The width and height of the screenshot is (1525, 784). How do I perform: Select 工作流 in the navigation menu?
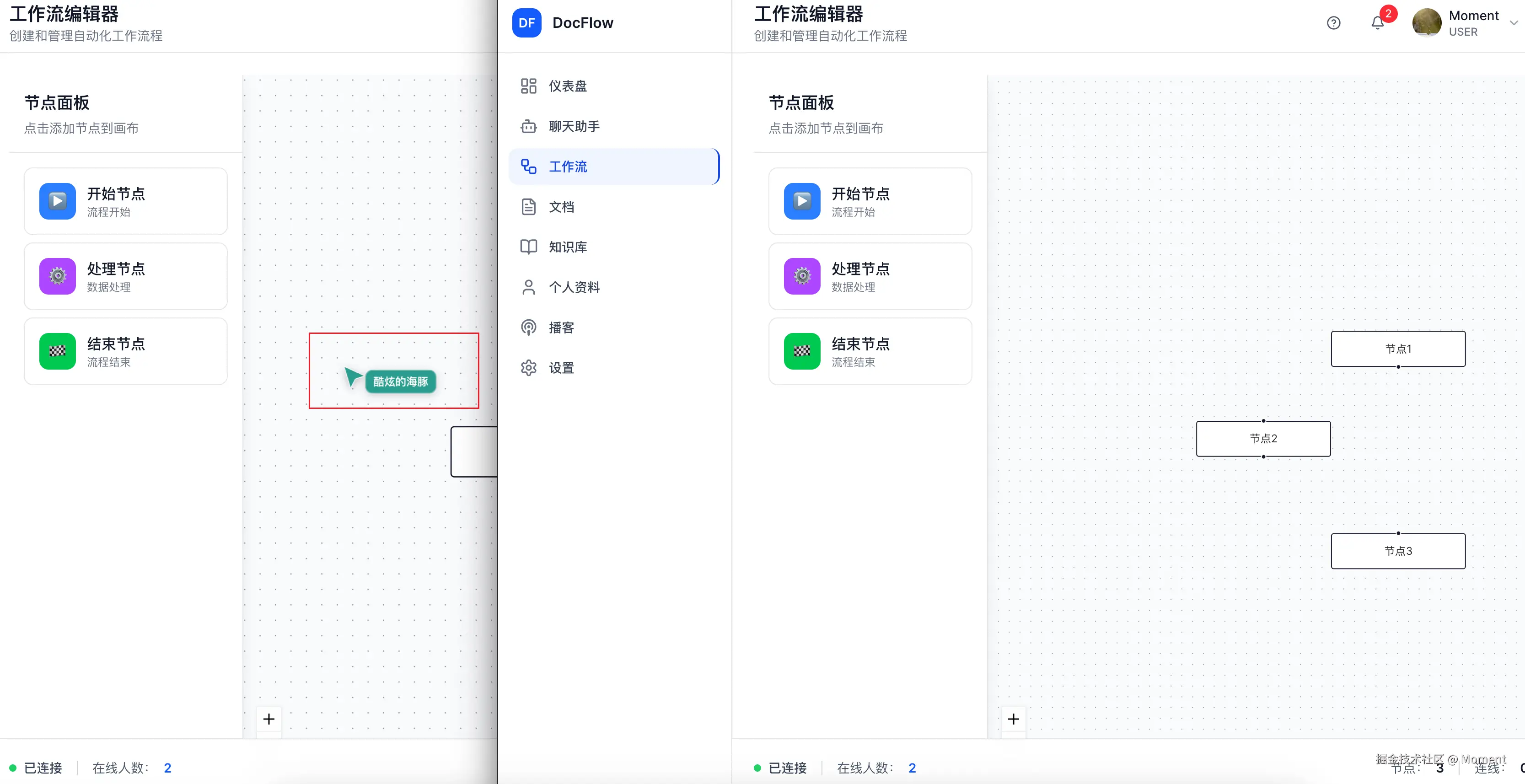[x=568, y=166]
